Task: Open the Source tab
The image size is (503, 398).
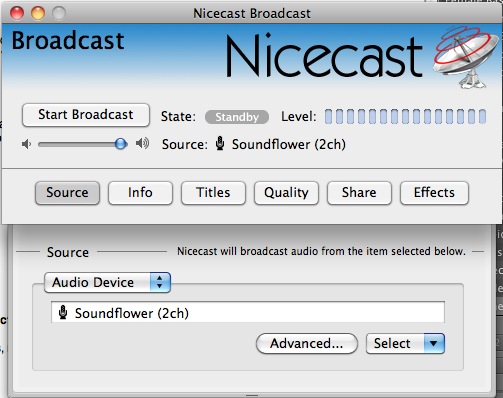Action: tap(67, 193)
